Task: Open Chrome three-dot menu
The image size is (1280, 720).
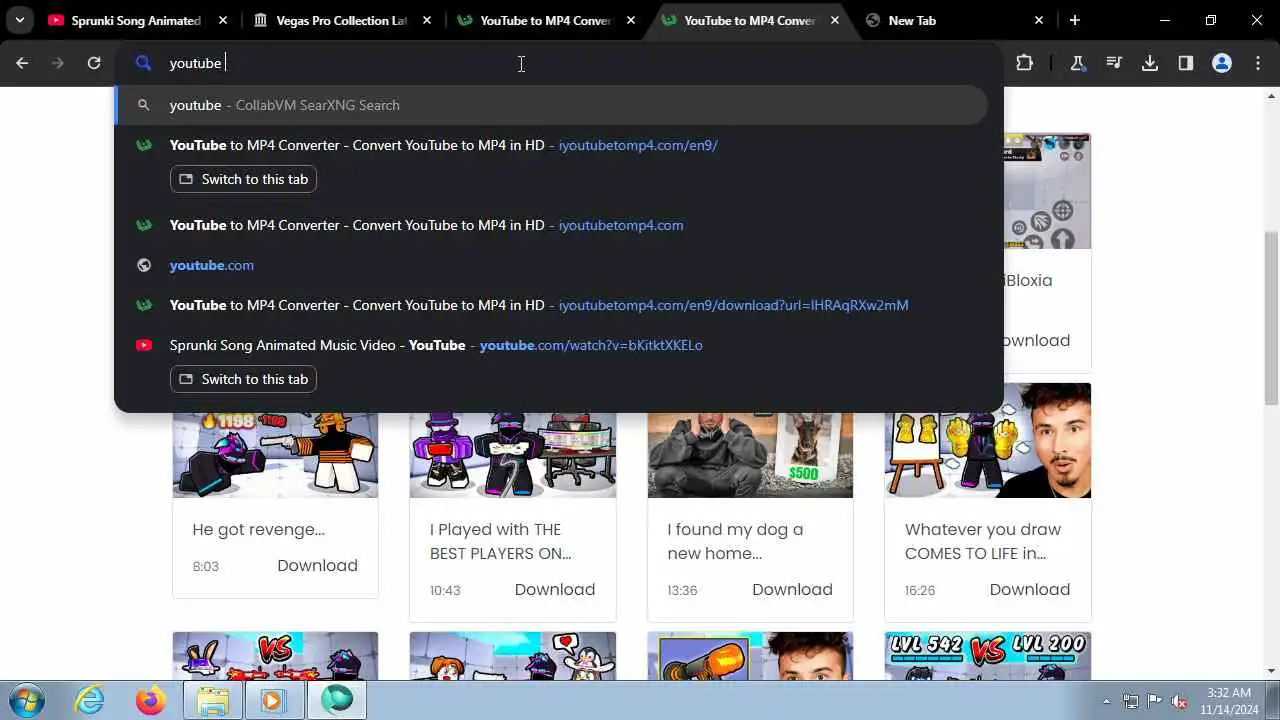Action: point(1258,63)
